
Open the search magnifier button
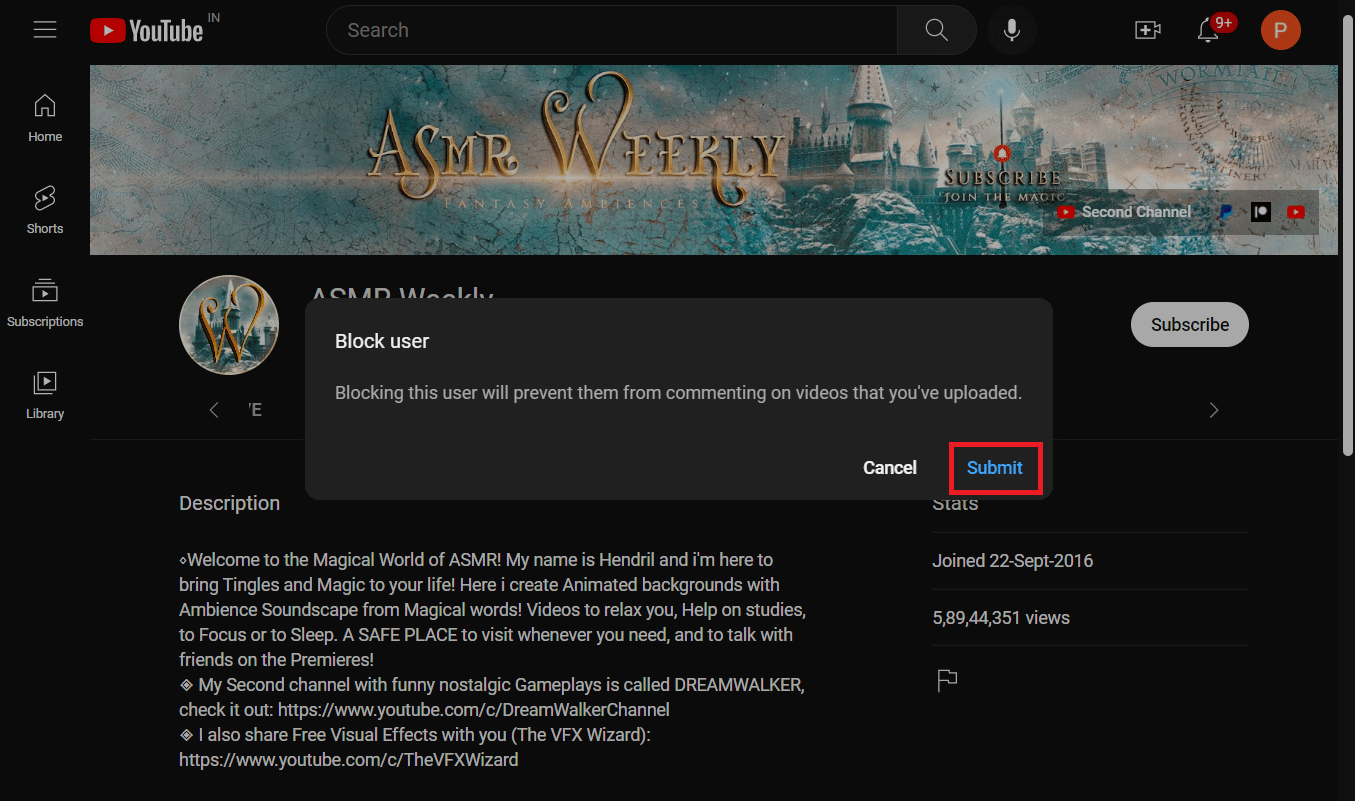pyautogui.click(x=935, y=29)
